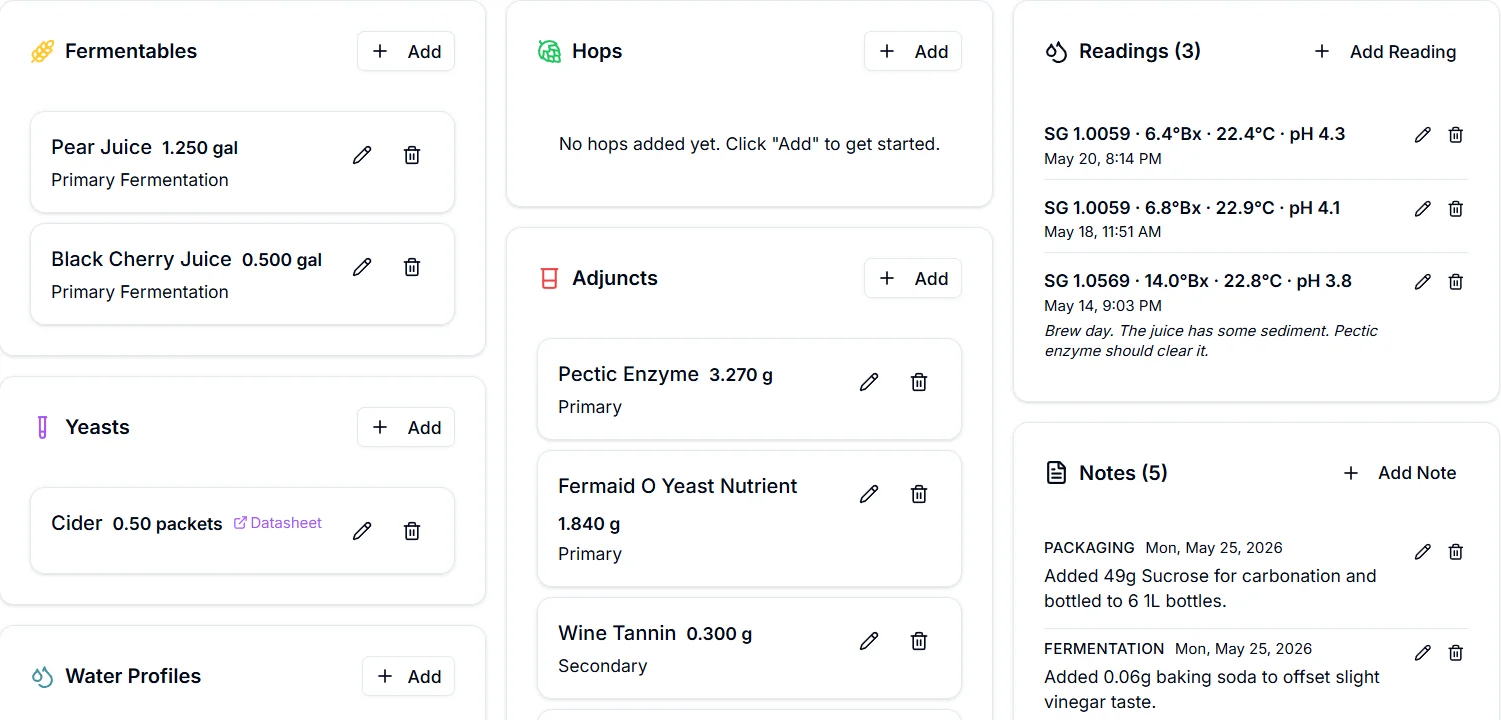Click the Yeasts test tube icon
1501x720 pixels.
pyautogui.click(x=42, y=428)
